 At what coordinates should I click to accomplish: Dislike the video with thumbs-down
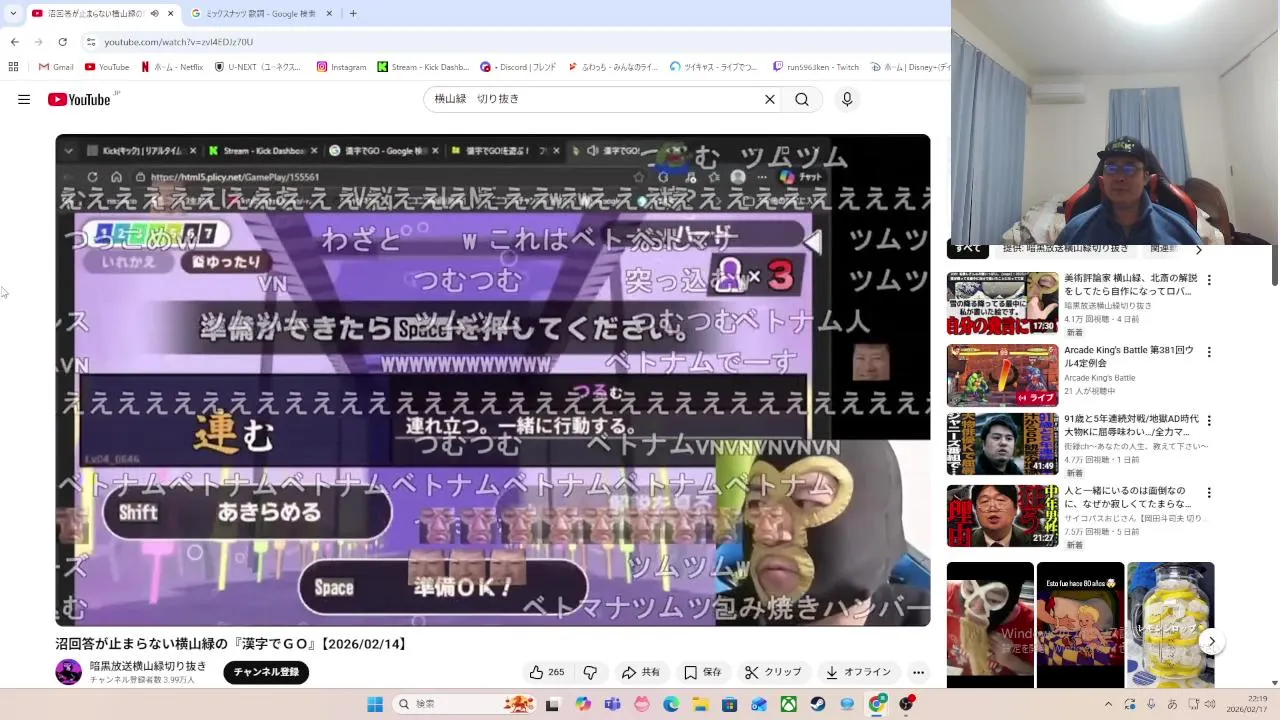pos(590,672)
